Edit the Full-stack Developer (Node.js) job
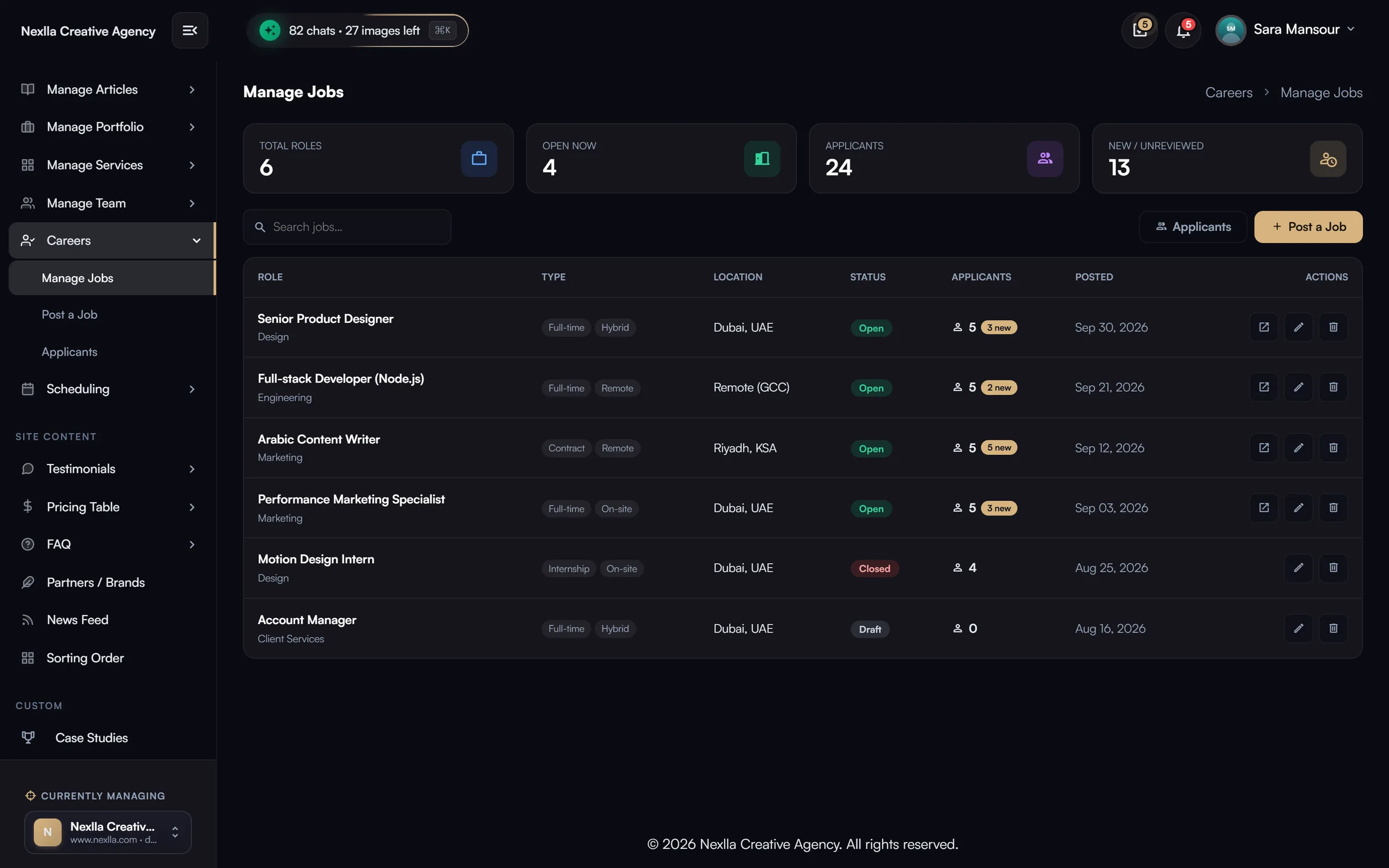Viewport: 1389px width, 868px height. pyautogui.click(x=1299, y=387)
